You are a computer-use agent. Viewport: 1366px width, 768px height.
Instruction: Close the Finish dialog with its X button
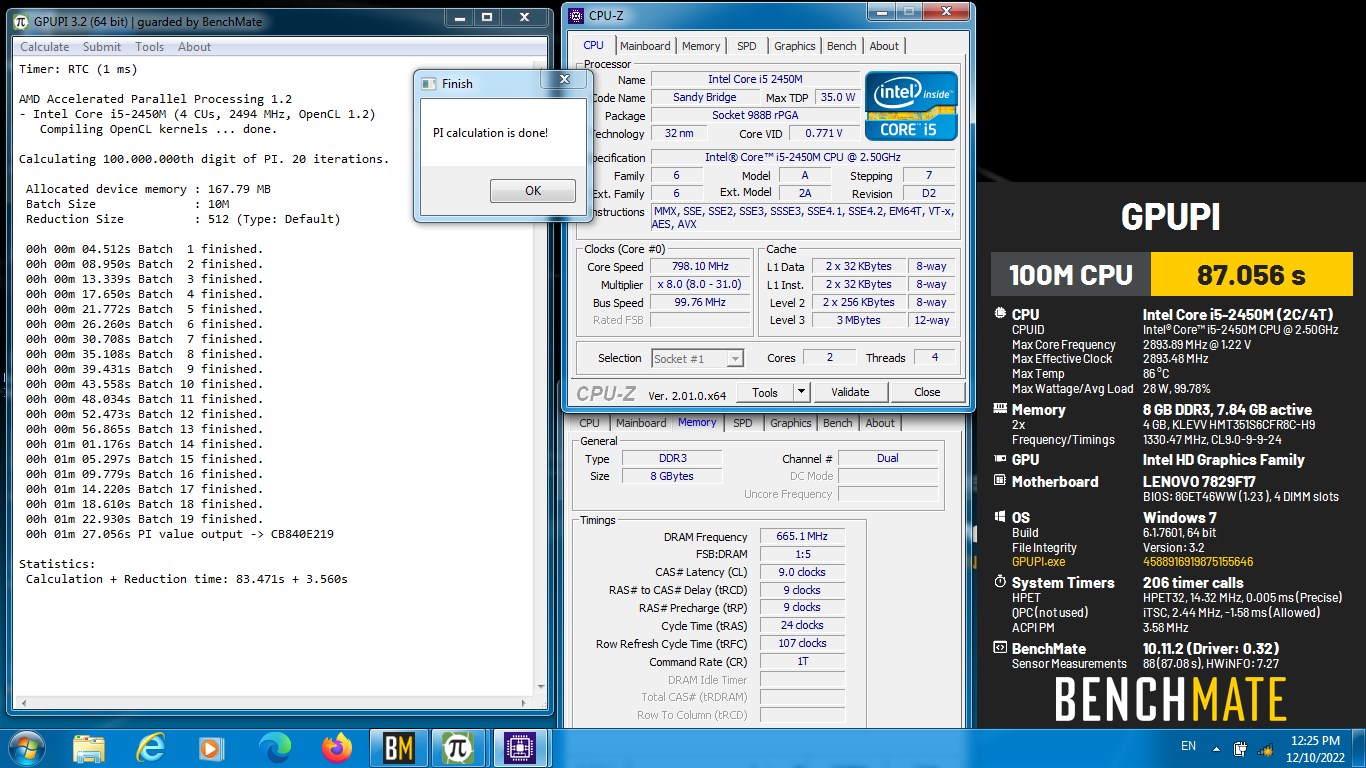click(x=564, y=79)
